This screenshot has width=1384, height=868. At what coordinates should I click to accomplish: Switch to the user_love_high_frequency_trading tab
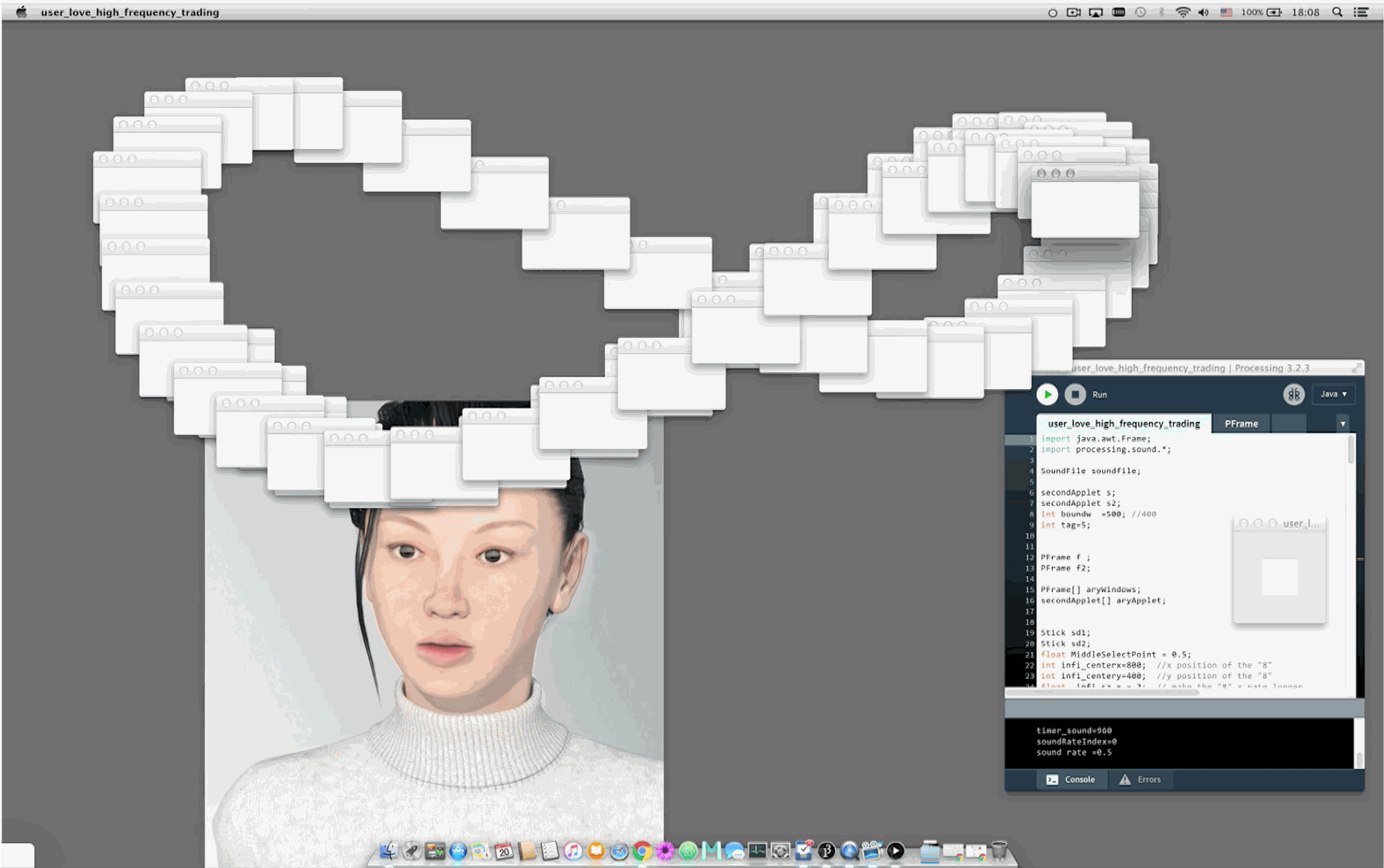[x=1124, y=424]
